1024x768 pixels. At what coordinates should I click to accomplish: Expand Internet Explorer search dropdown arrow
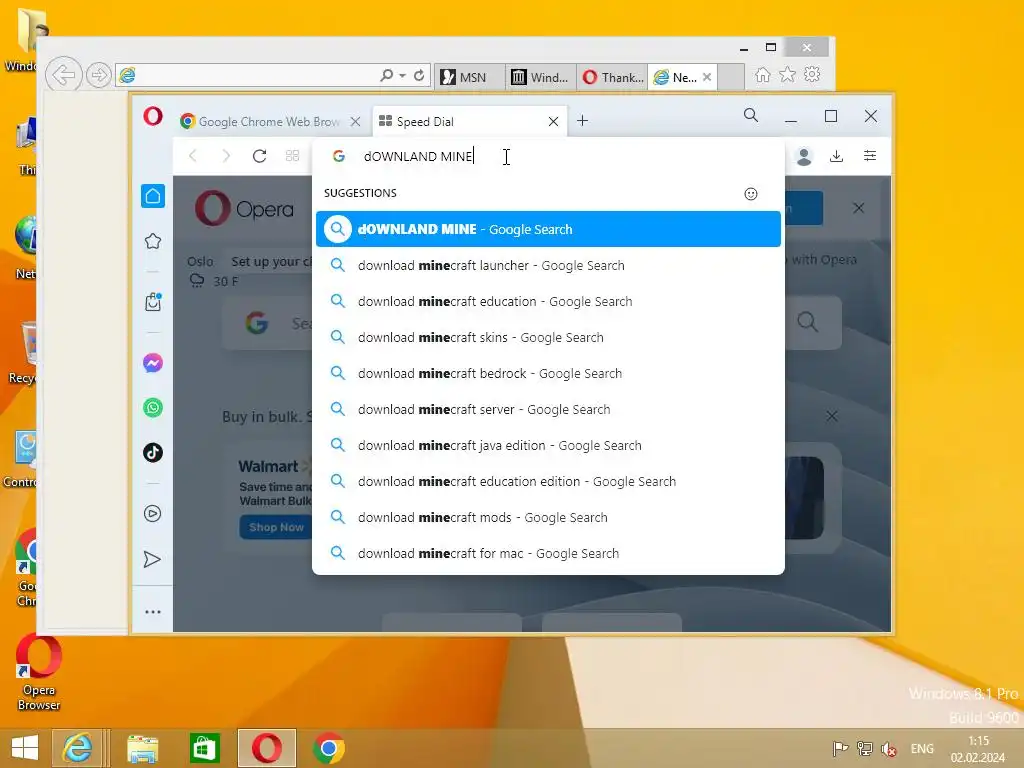[x=402, y=76]
